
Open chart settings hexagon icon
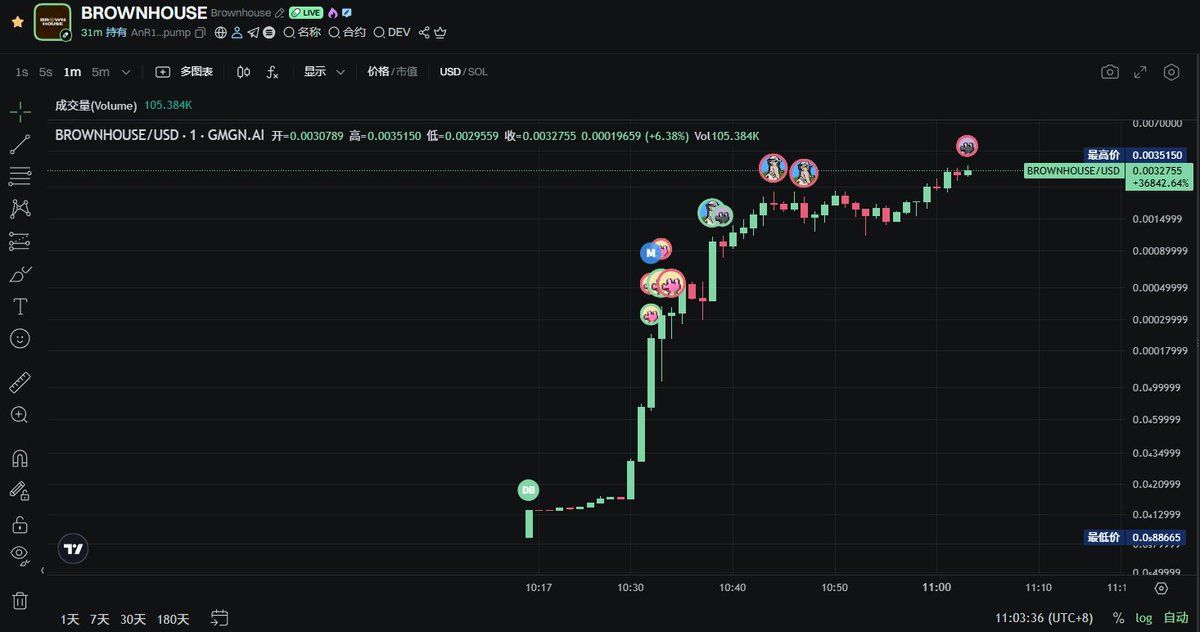(x=1171, y=72)
